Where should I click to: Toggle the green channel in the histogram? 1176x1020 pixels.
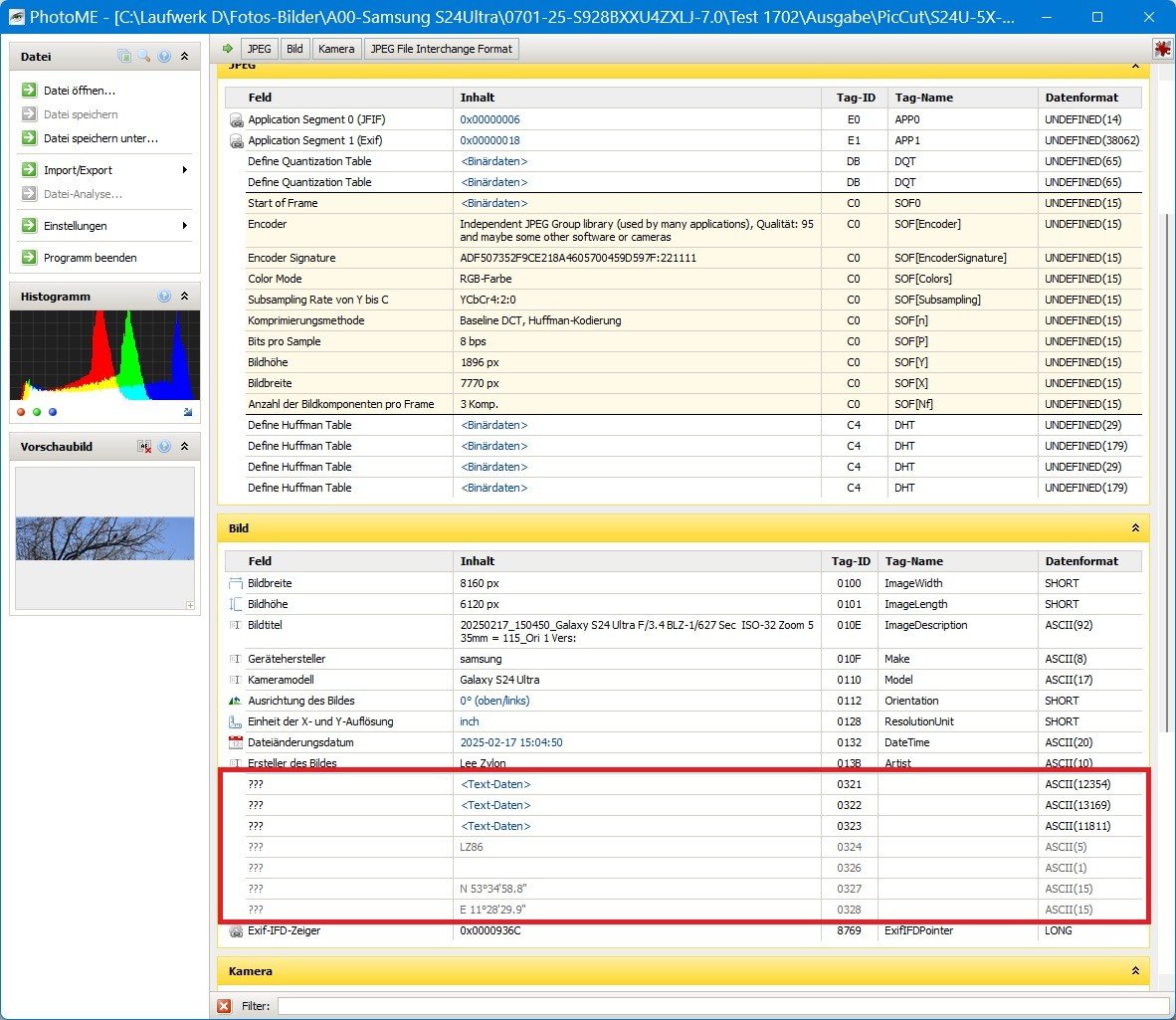tap(37, 412)
